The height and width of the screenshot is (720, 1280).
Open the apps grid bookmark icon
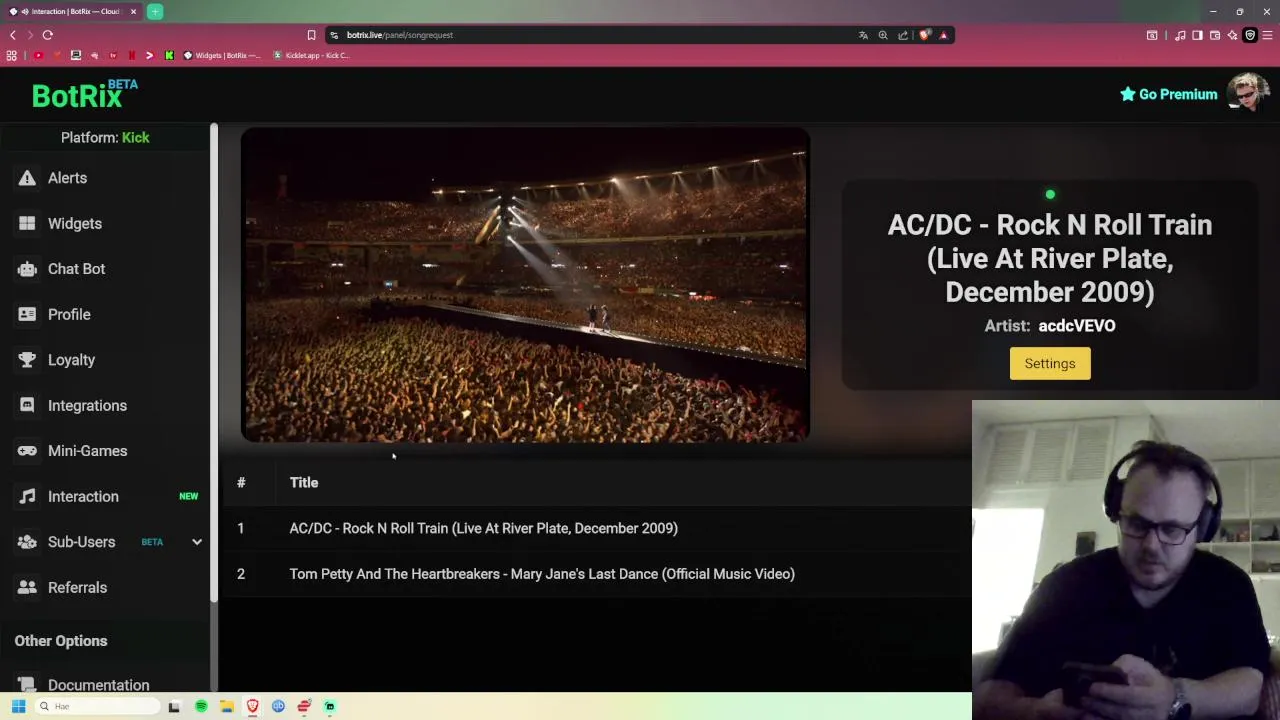coord(12,56)
